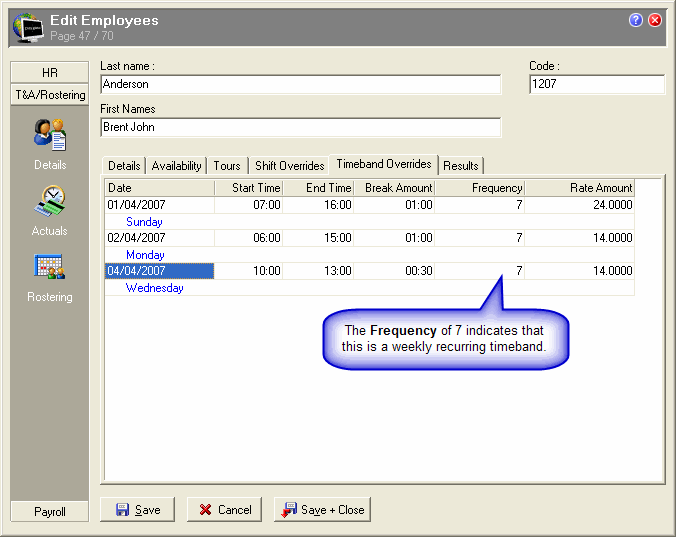Viewport: 676px width, 537px height.
Task: Switch to the Tours tab
Action: coord(227,166)
